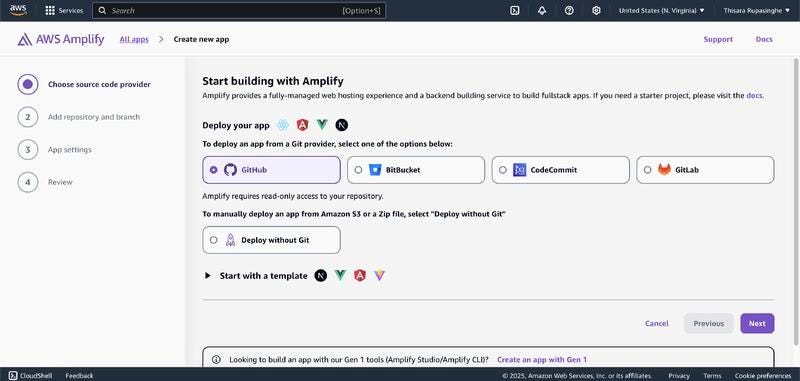This screenshot has width=800, height=381.
Task: Click the GitHub octocat logo
Action: 231,170
